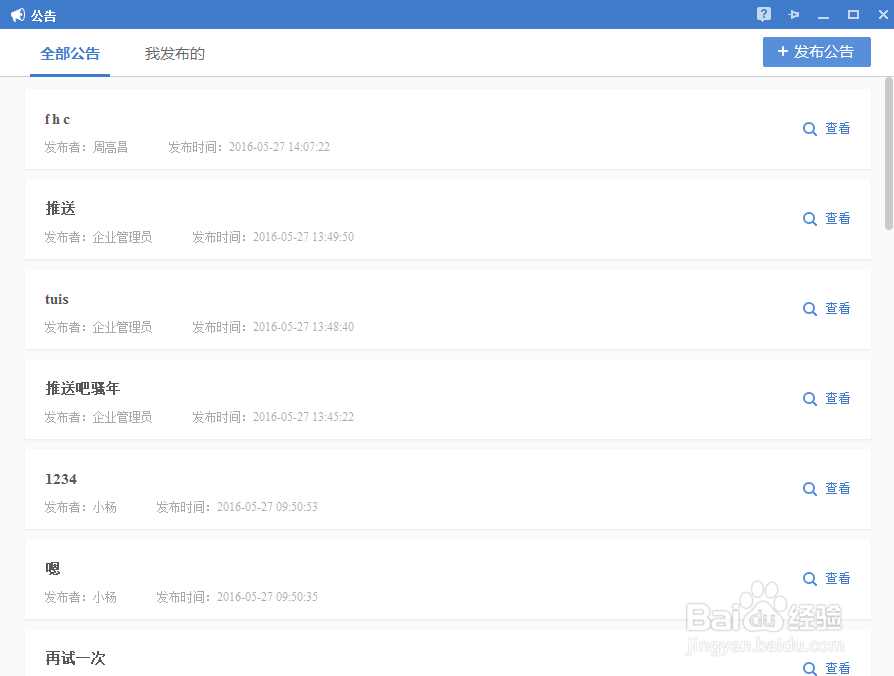Image resolution: width=894 pixels, height=676 pixels.
Task: Click publish time '2016-05-27 13:45:22'
Action: [x=303, y=417]
